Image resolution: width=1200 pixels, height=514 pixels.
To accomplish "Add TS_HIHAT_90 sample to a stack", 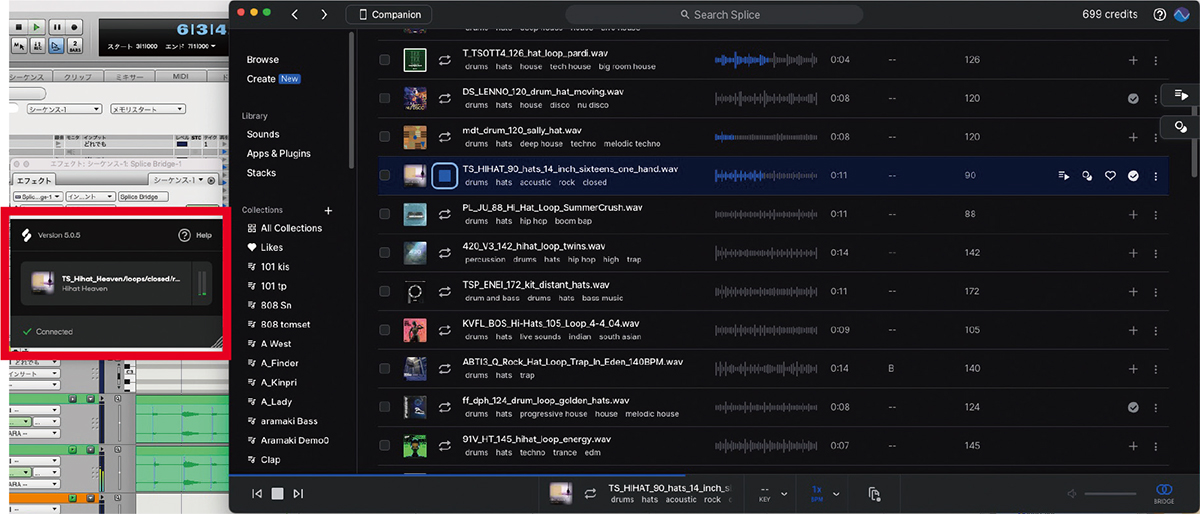I will [1064, 176].
